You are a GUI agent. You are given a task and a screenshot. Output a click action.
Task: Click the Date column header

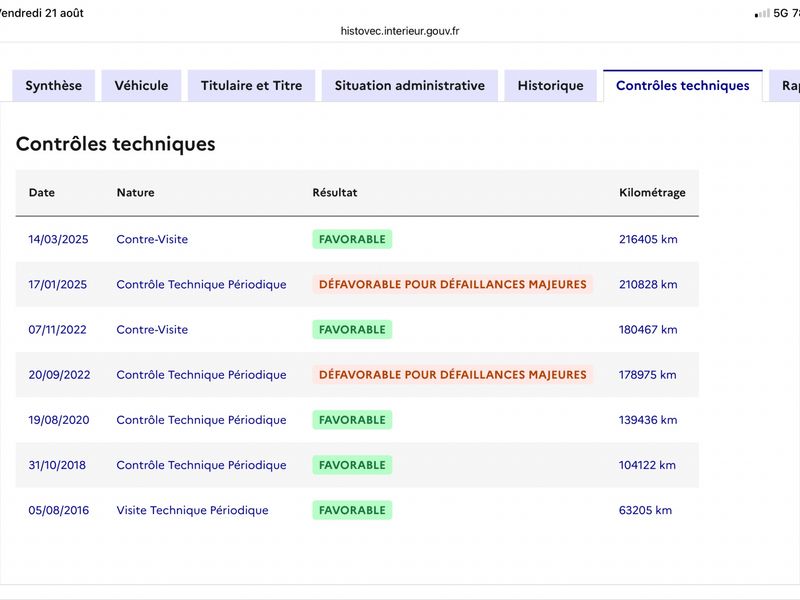(42, 192)
